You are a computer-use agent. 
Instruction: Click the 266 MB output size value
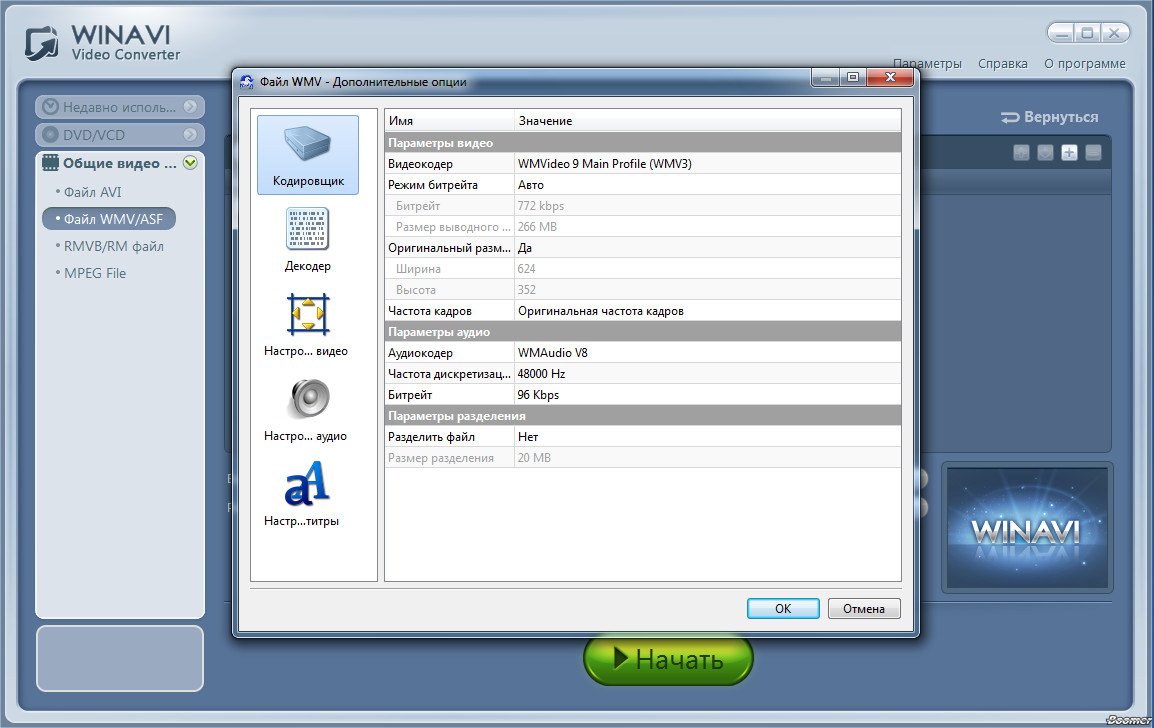pos(707,227)
